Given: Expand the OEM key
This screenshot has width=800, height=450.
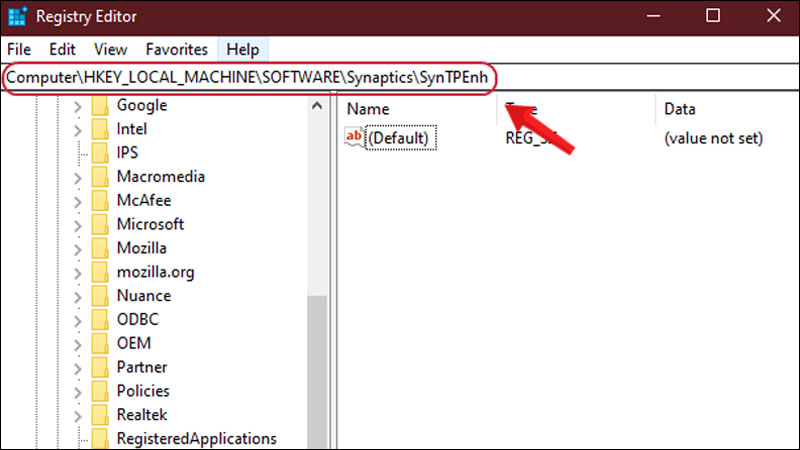Looking at the screenshot, I should pyautogui.click(x=78, y=344).
